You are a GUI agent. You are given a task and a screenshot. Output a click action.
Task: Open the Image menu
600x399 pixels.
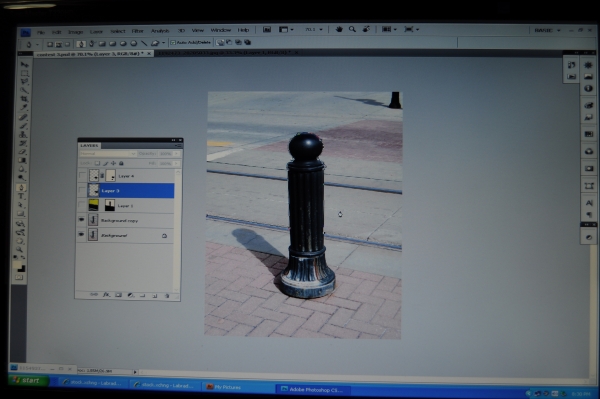(x=75, y=32)
